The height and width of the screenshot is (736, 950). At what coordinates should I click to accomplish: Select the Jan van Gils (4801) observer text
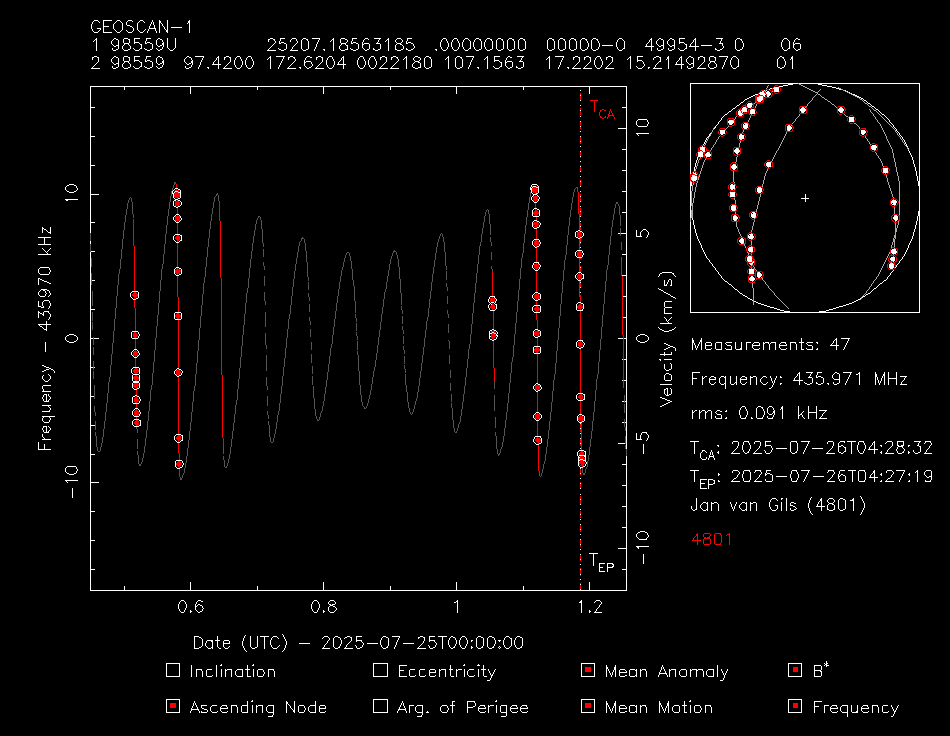[777, 505]
